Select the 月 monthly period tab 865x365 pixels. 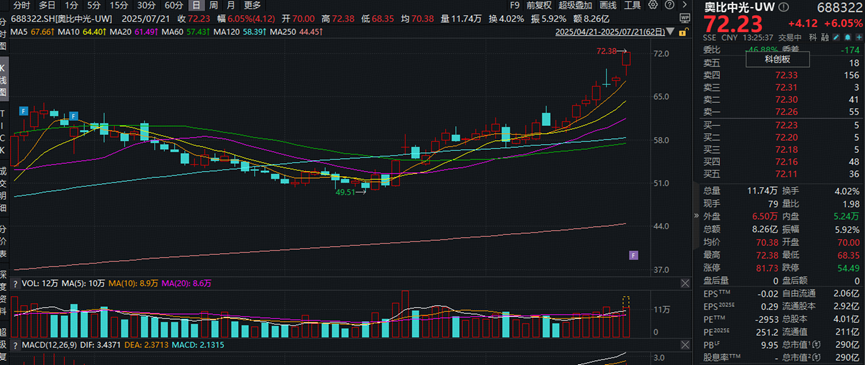click(x=231, y=6)
